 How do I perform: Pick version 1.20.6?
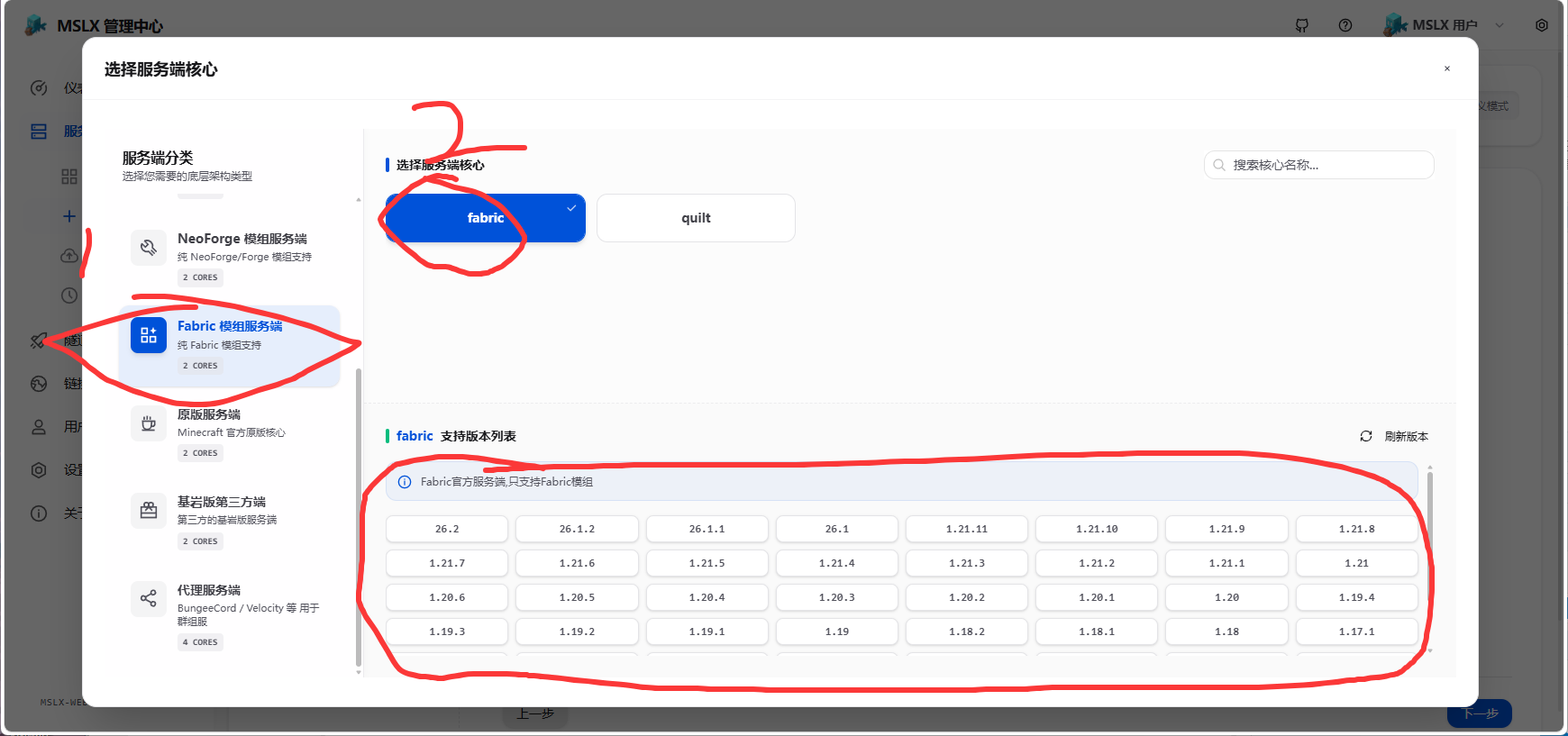pyautogui.click(x=447, y=597)
